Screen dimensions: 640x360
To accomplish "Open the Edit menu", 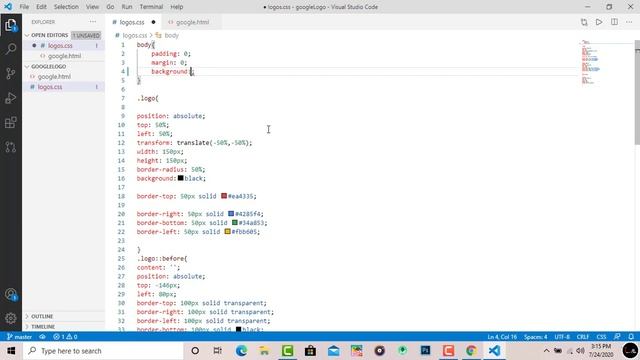I will (41, 7).
